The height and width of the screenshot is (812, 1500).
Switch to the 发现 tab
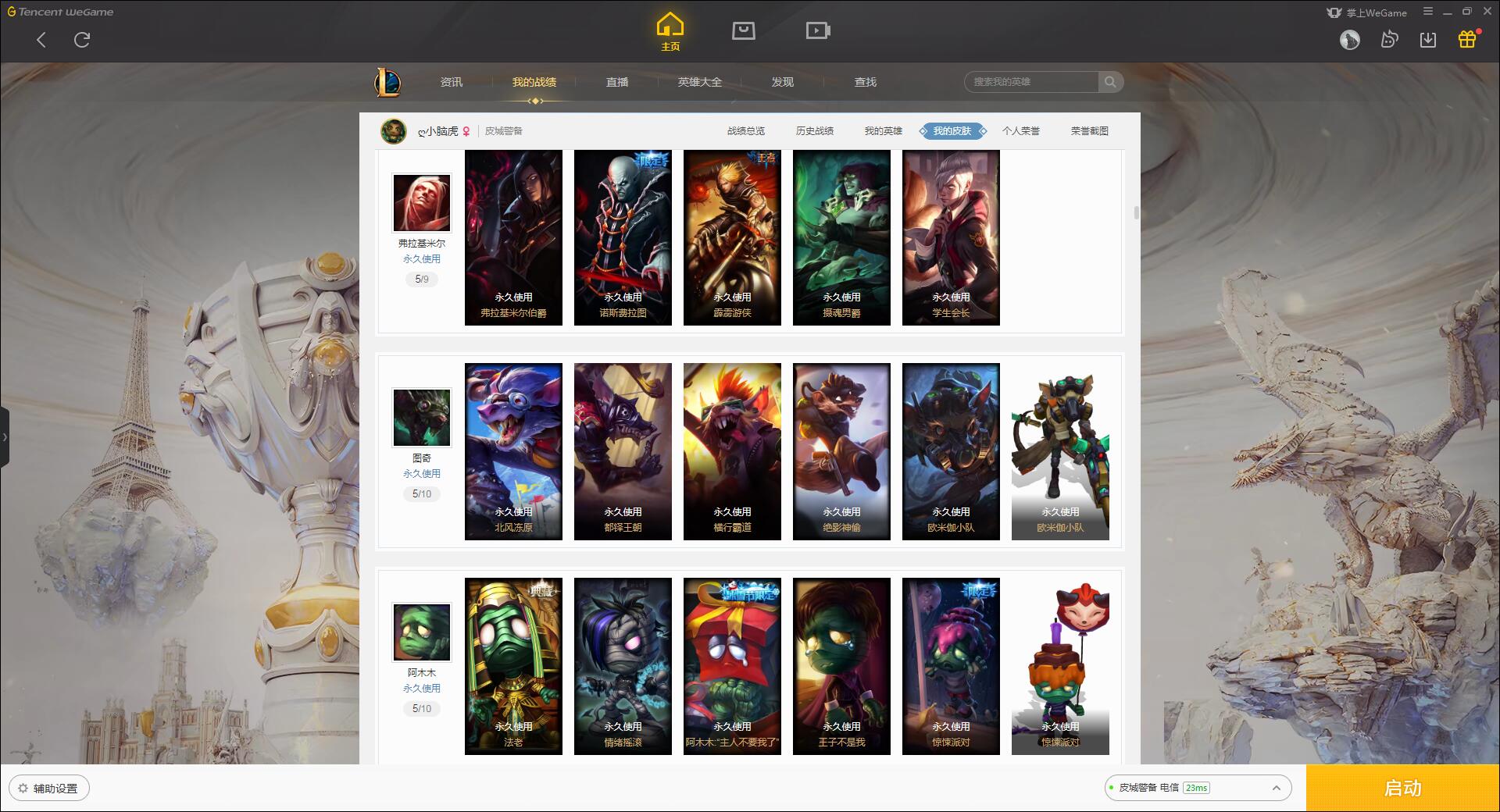pos(783,82)
